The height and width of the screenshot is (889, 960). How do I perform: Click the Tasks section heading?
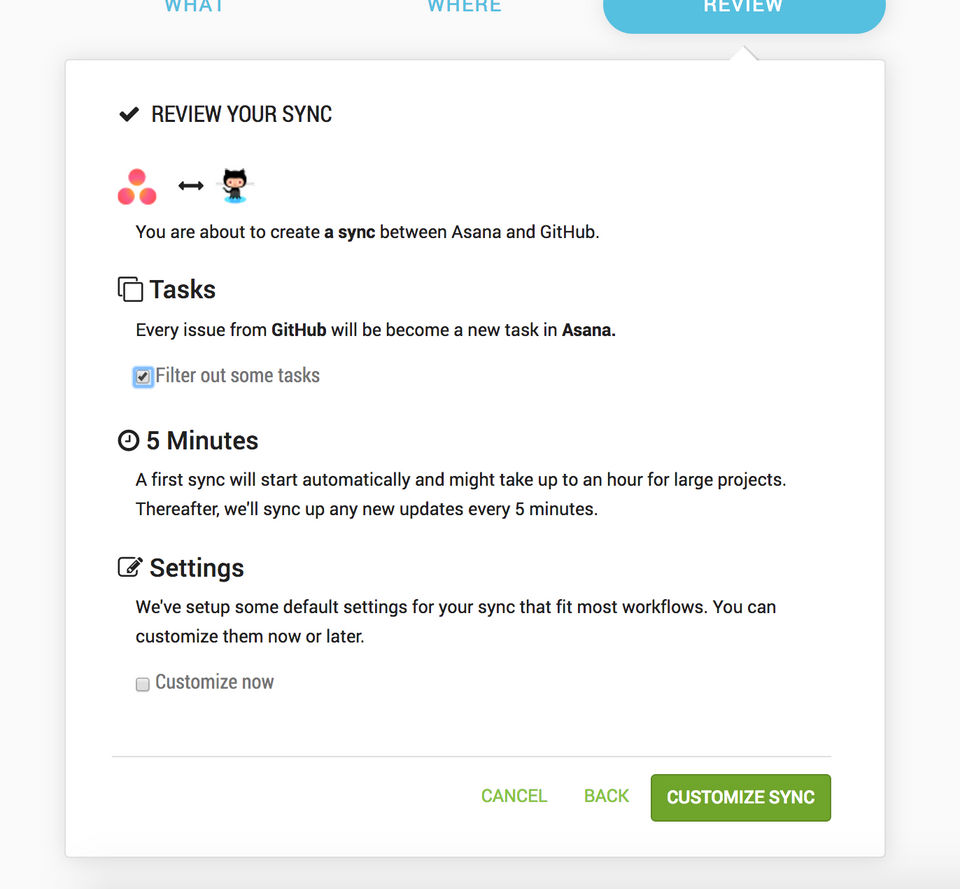[x=182, y=290]
